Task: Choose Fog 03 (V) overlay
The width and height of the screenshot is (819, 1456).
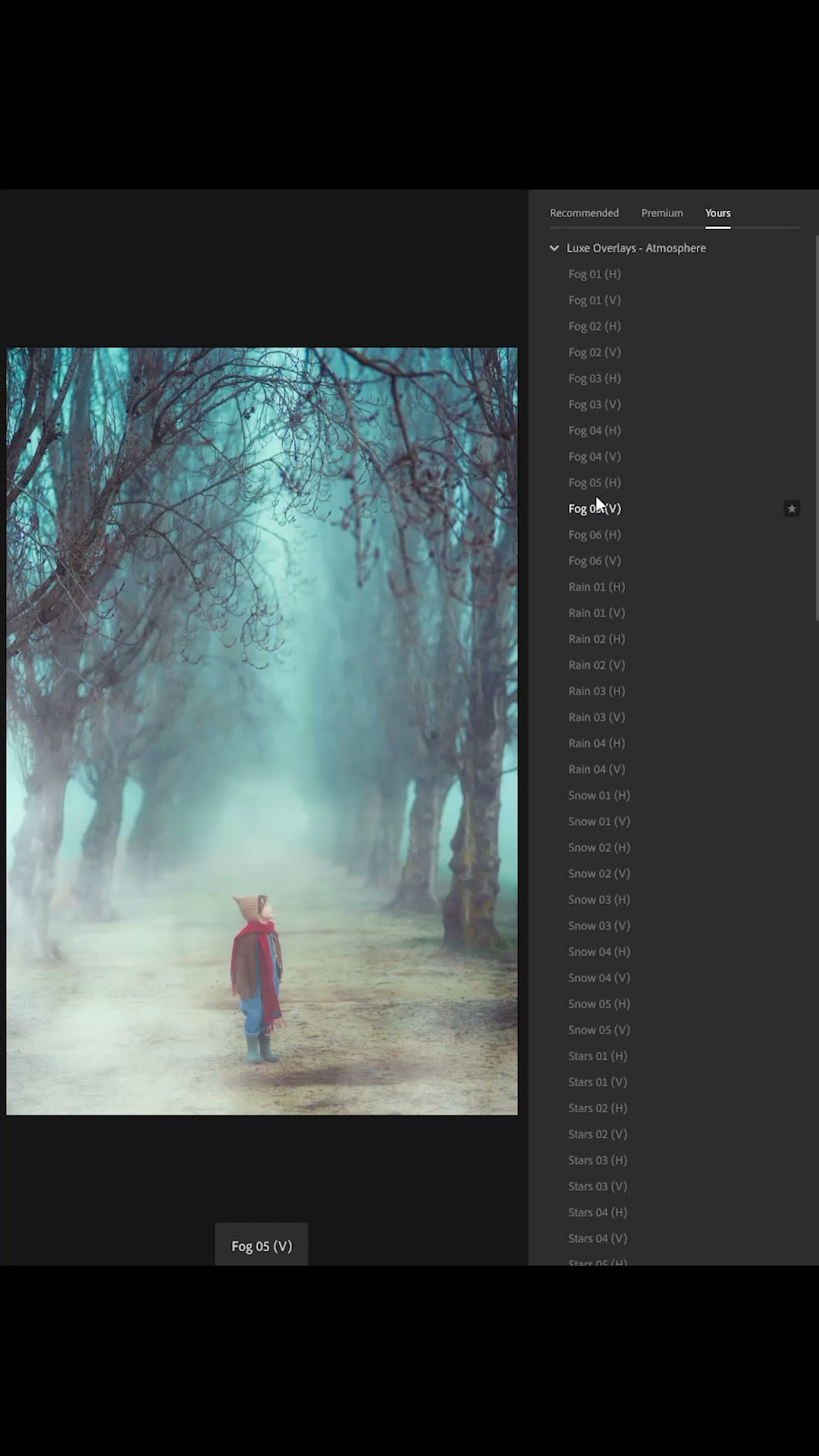Action: (x=595, y=404)
